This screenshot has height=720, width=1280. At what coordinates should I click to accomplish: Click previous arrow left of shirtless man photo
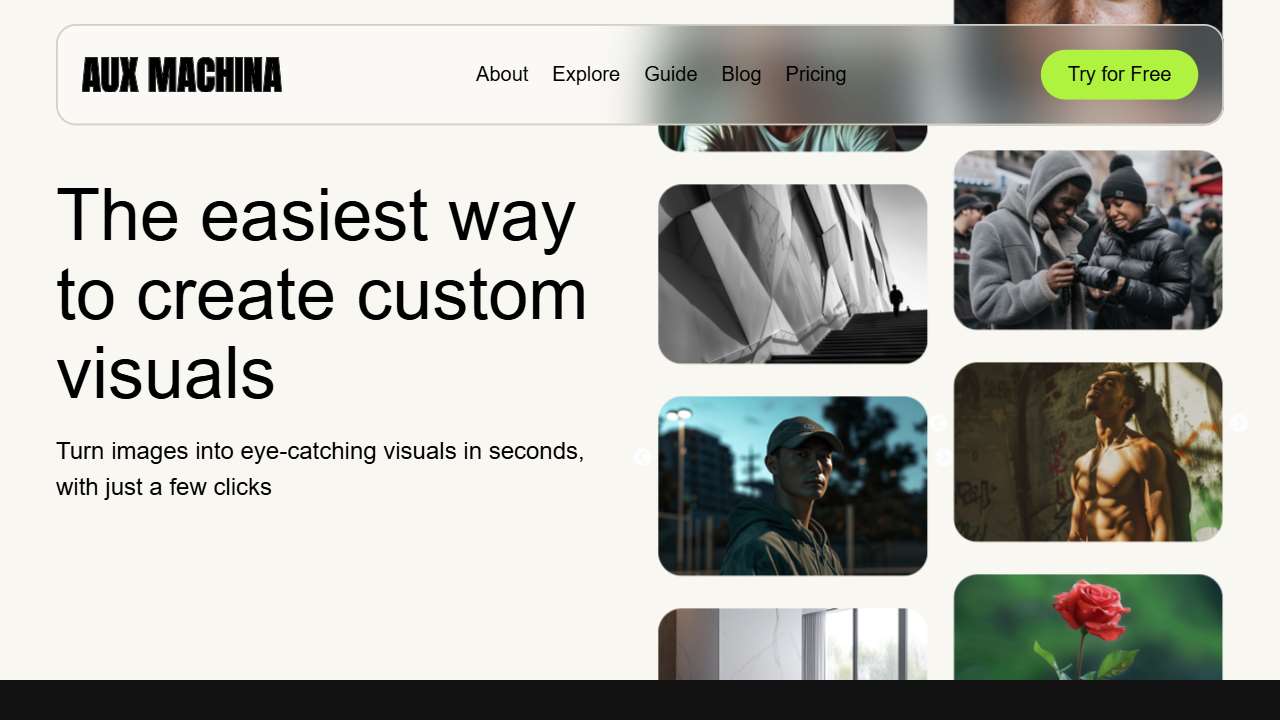point(938,423)
